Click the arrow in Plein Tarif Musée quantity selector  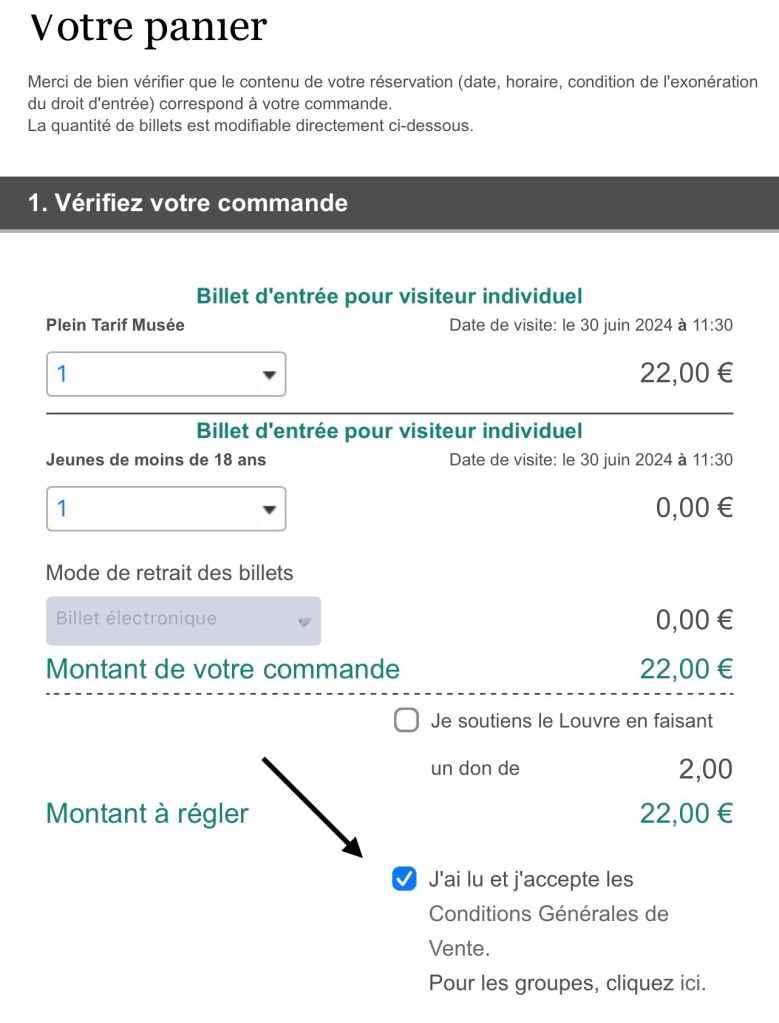pyautogui.click(x=268, y=376)
